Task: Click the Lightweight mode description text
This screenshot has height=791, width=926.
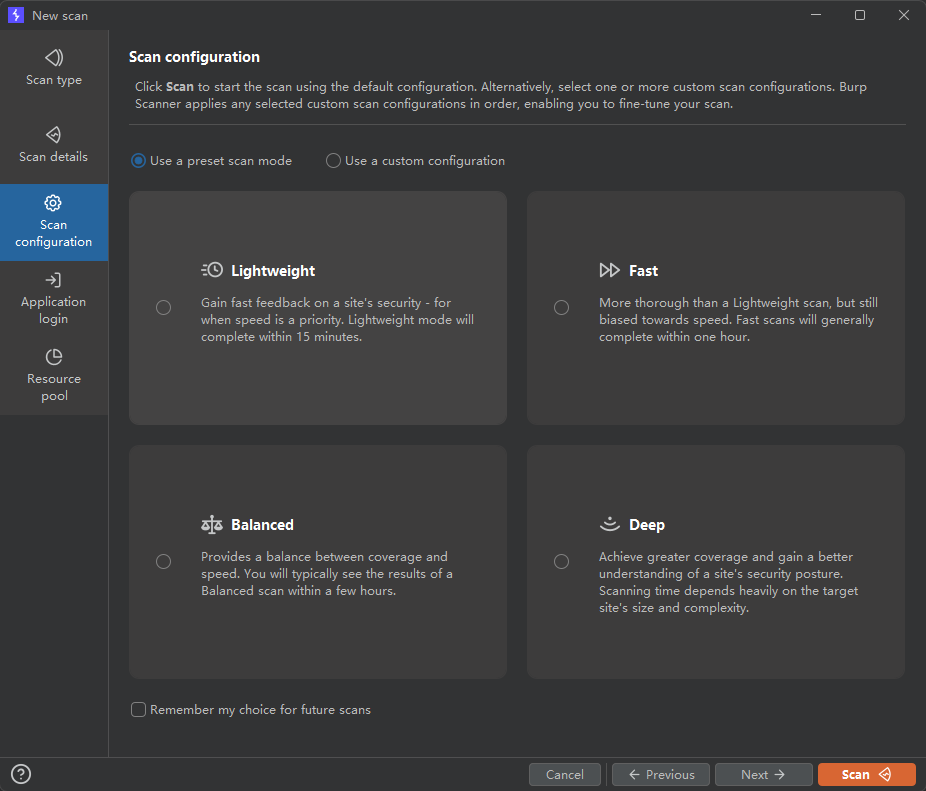Action: [337, 320]
